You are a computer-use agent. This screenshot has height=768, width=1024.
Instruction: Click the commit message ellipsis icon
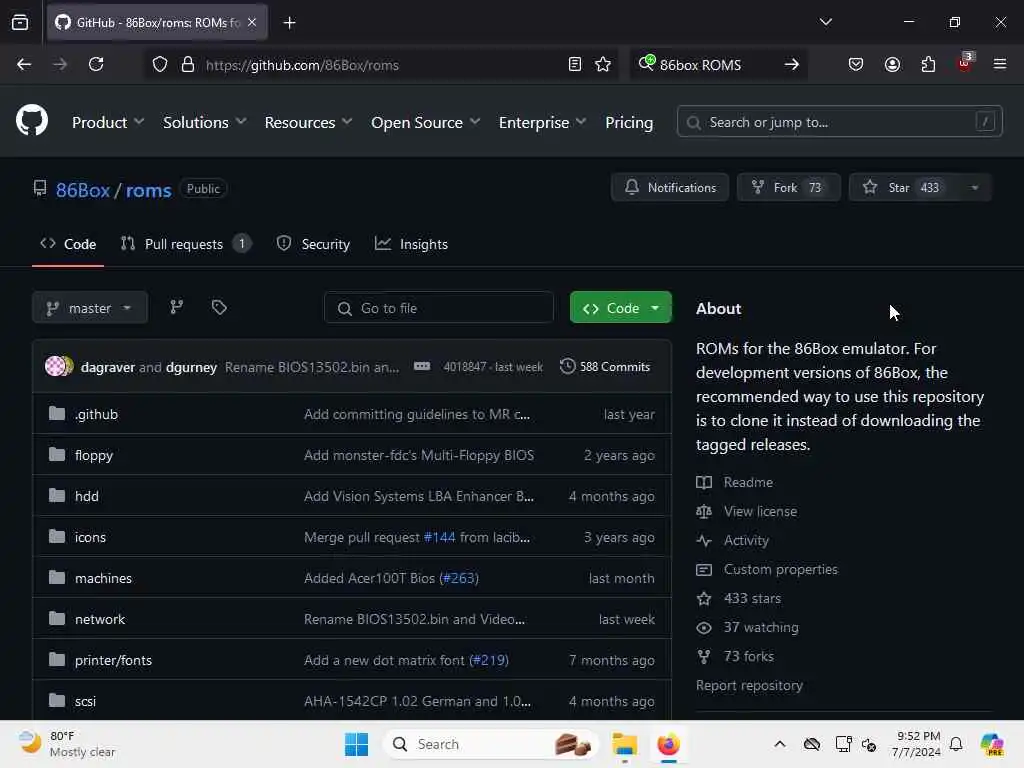click(x=422, y=366)
